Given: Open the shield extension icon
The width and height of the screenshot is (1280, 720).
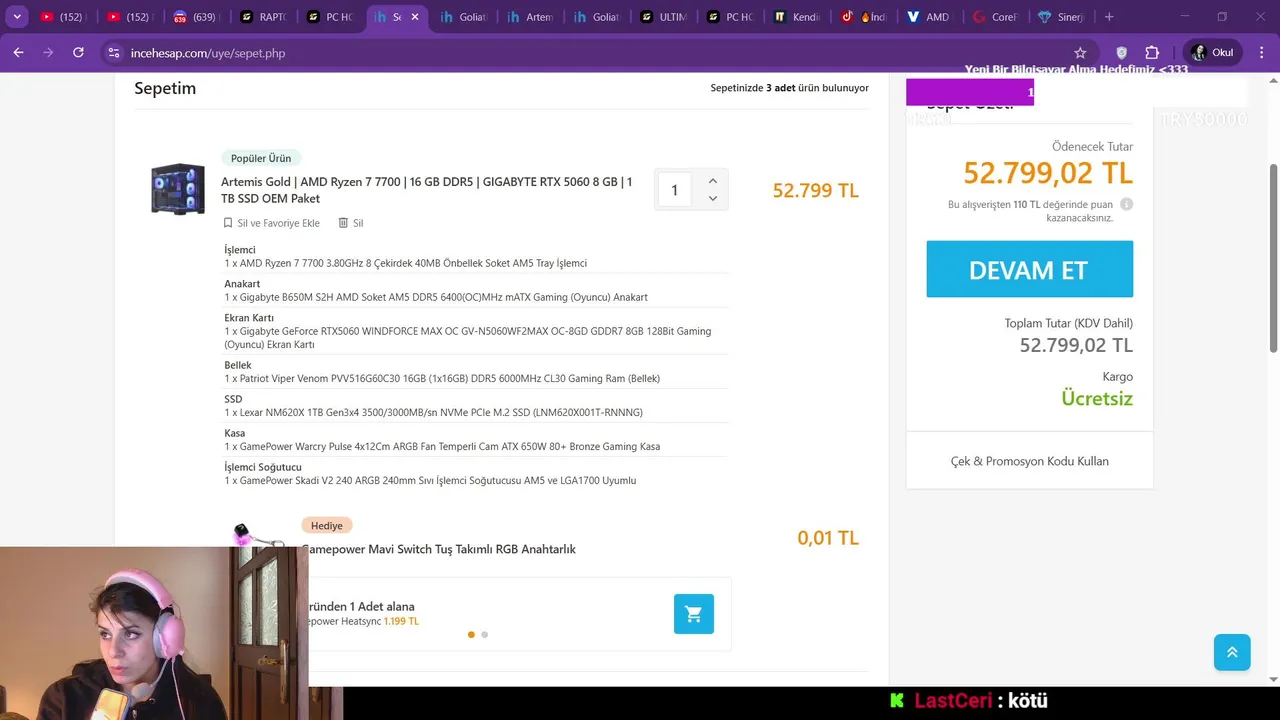Looking at the screenshot, I should pos(1121,52).
